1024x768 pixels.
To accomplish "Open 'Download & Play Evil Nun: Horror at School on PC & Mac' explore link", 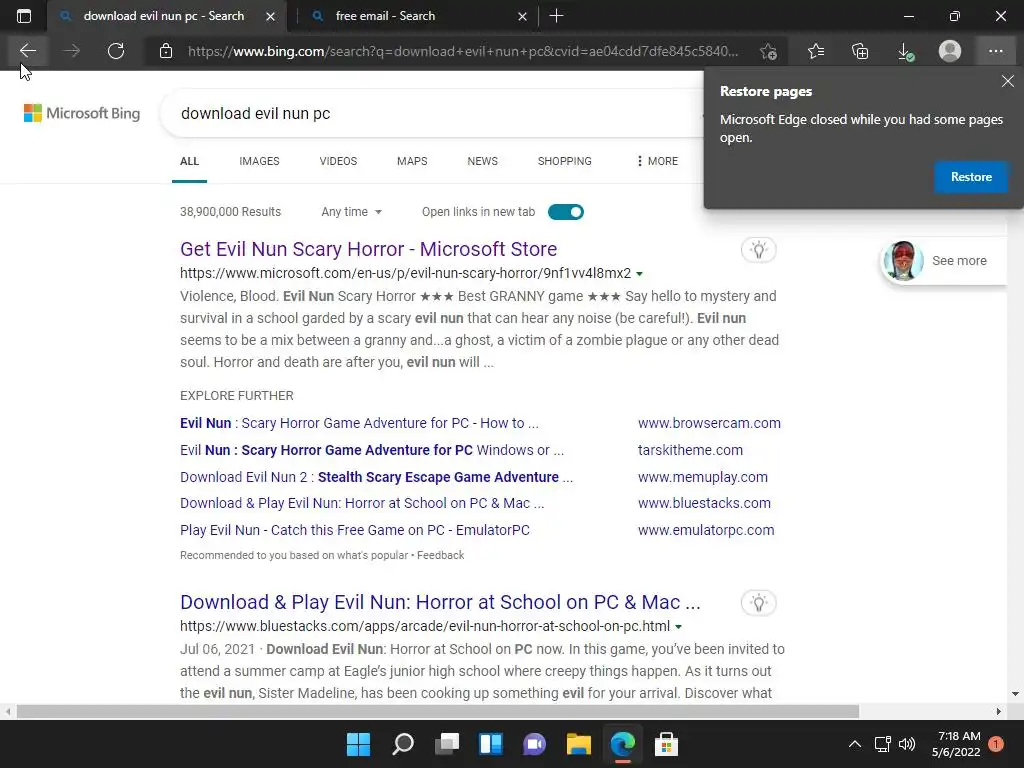I will [x=362, y=504].
